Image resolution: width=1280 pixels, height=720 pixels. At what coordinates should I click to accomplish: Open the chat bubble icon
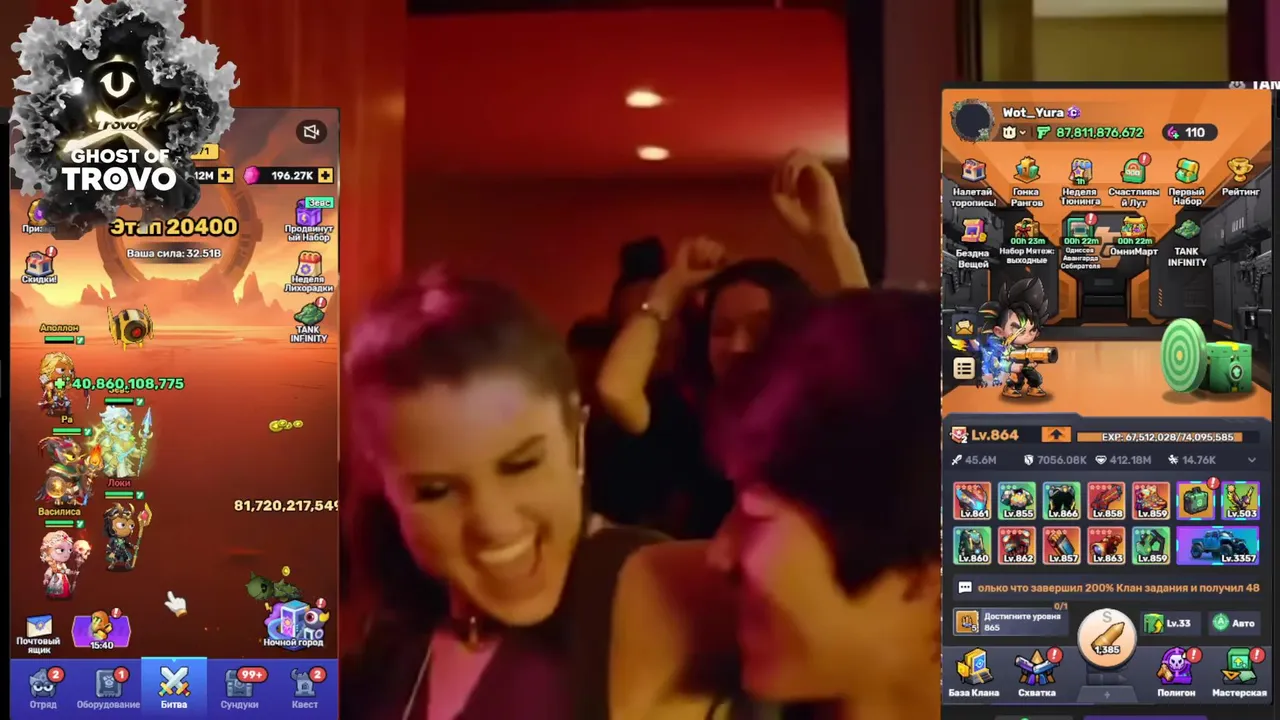[x=964, y=588]
